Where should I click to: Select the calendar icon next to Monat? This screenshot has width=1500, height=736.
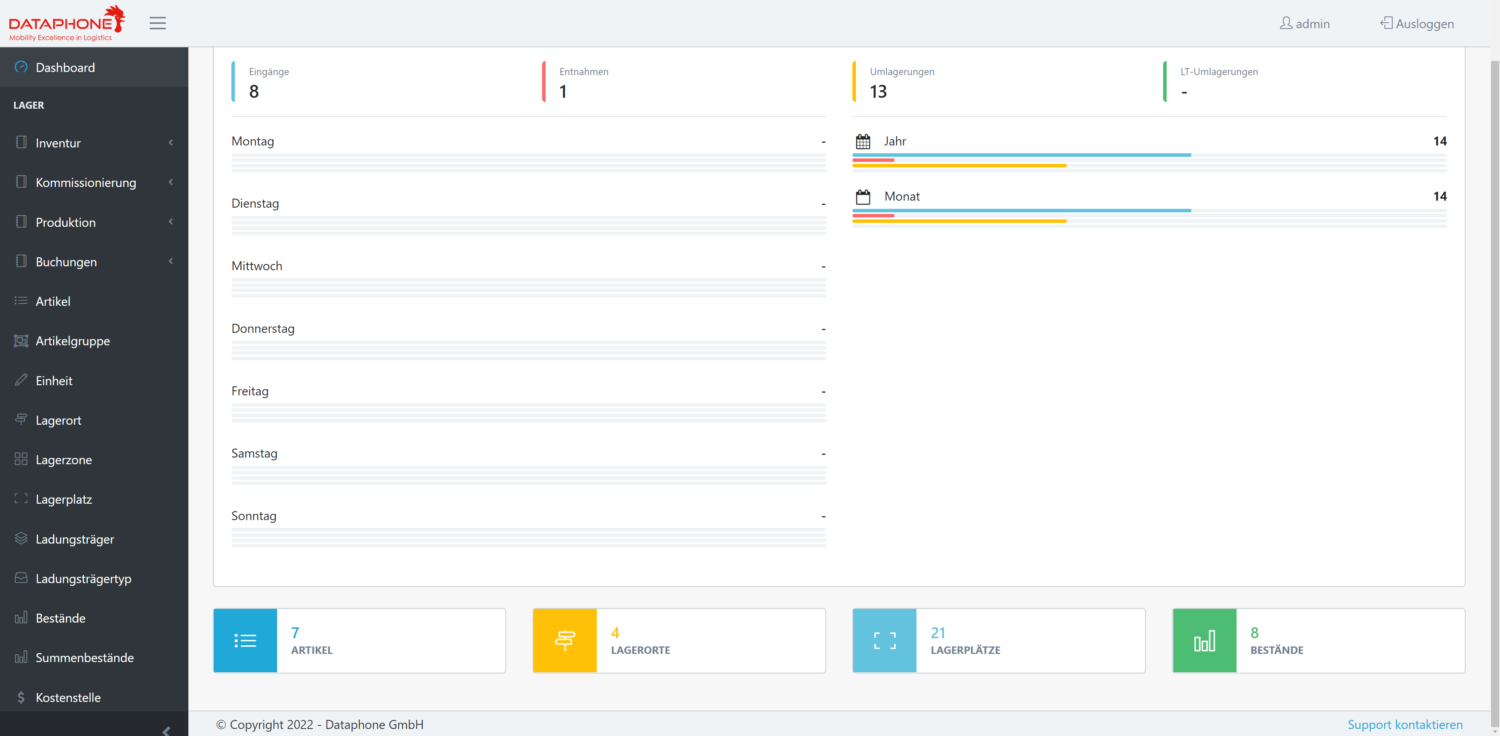(x=864, y=196)
